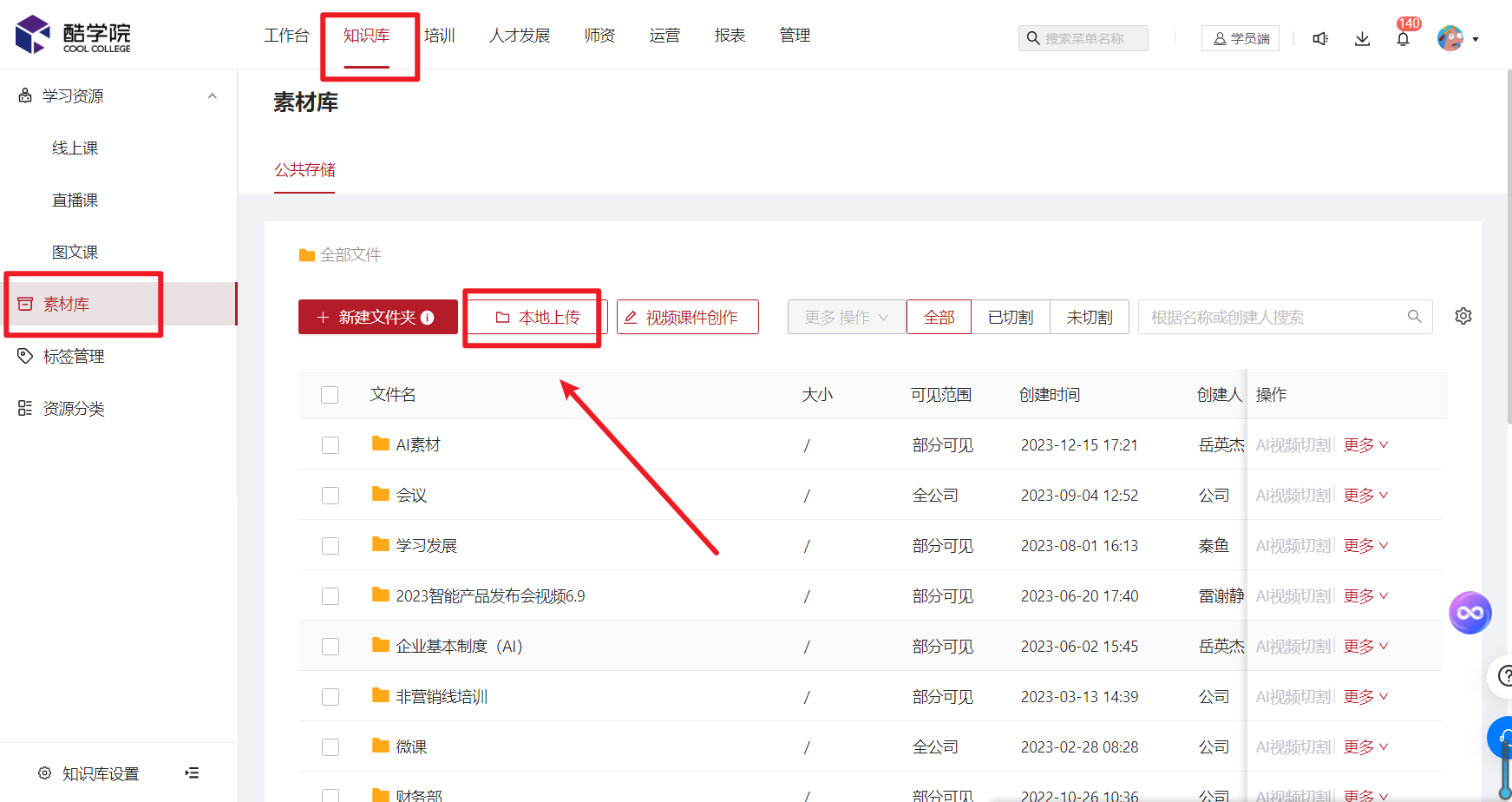This screenshot has height=802, width=1512.
Task: Check the 学习发展 row checkbox
Action: coord(331,546)
